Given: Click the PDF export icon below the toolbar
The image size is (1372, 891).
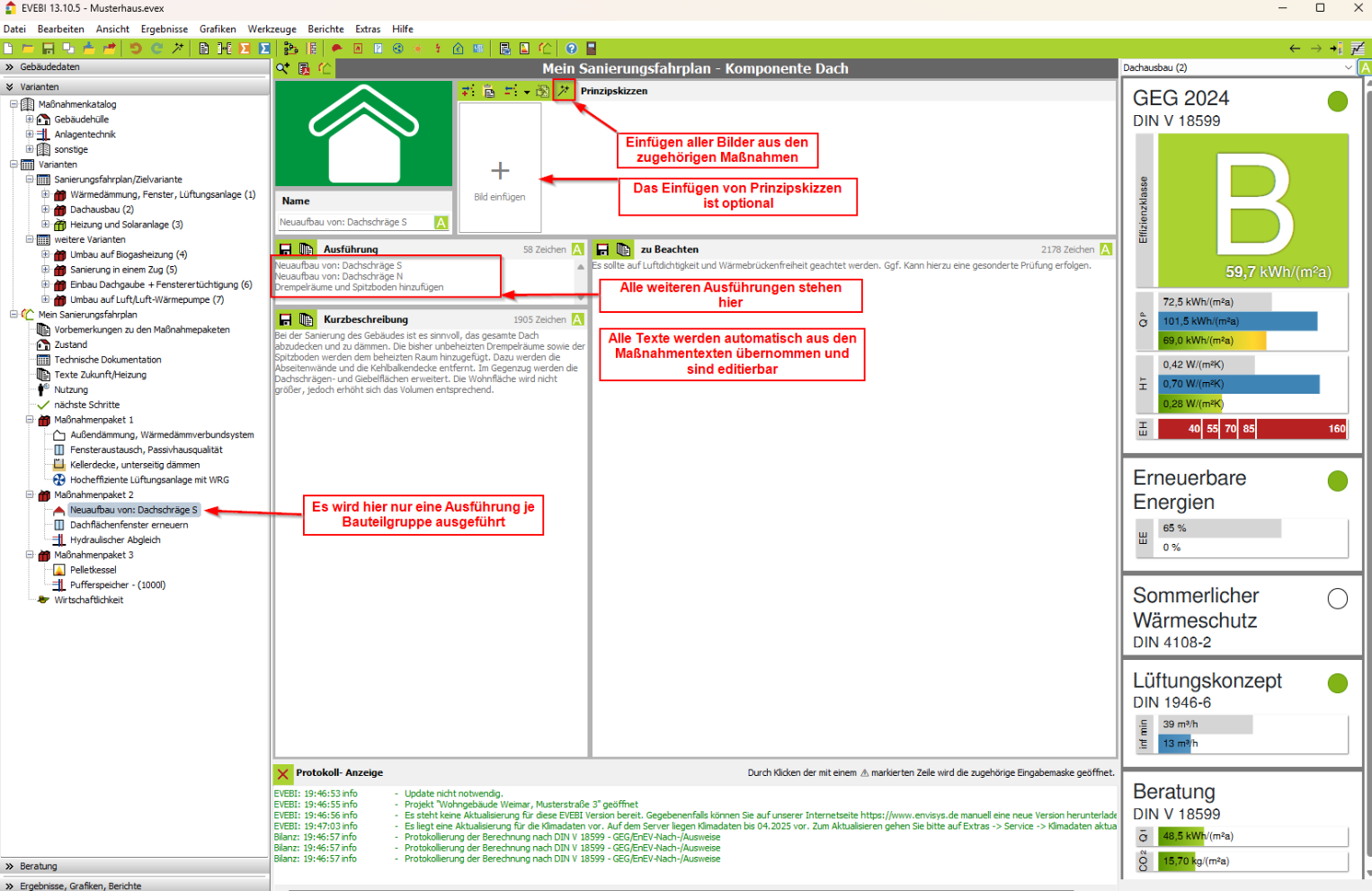Looking at the screenshot, I should (304, 68).
